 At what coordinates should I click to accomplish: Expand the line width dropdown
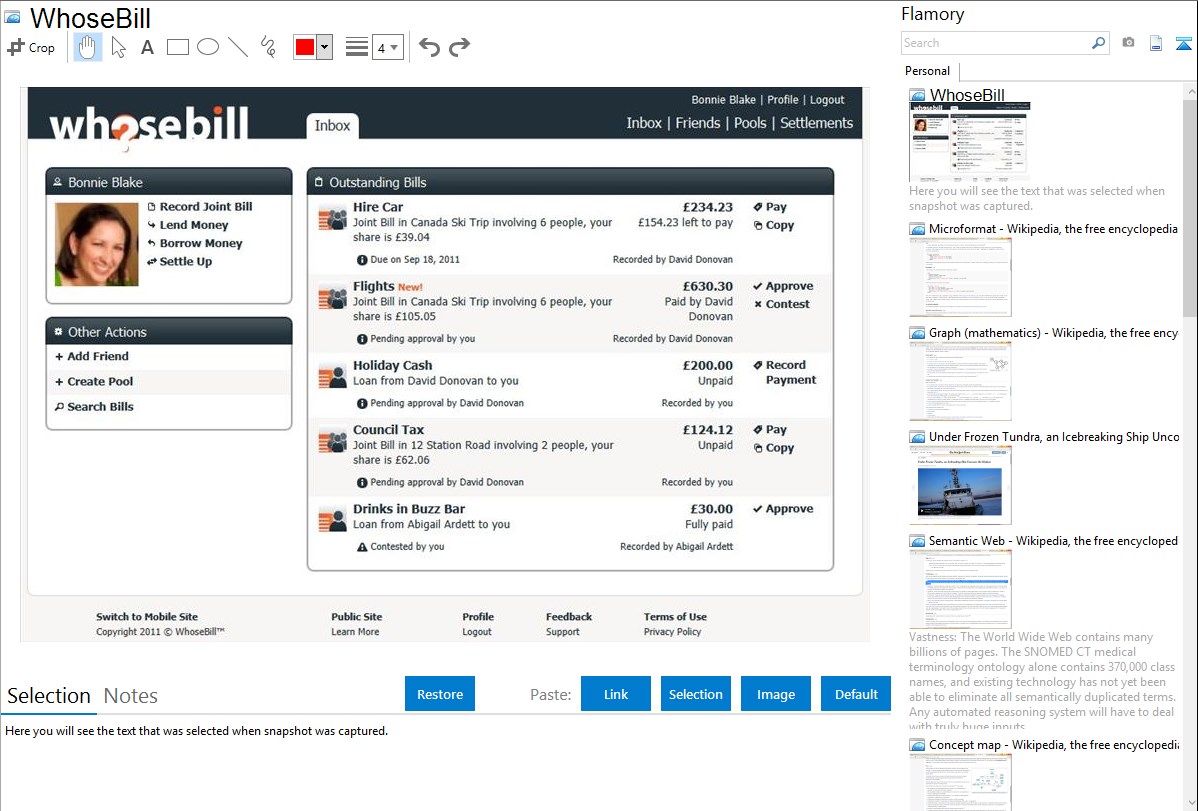pyautogui.click(x=388, y=47)
